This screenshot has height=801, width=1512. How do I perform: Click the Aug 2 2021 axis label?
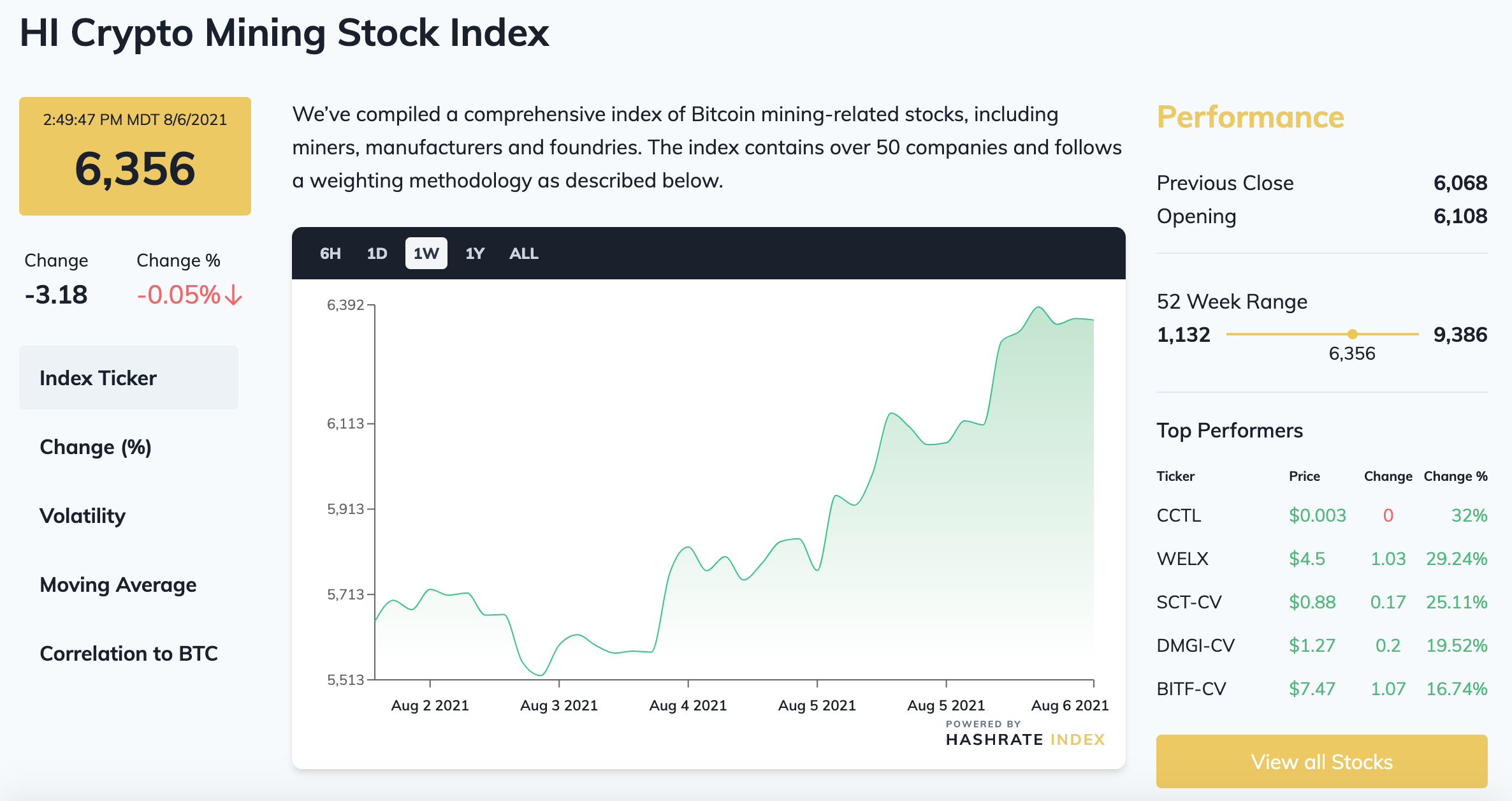click(x=430, y=705)
